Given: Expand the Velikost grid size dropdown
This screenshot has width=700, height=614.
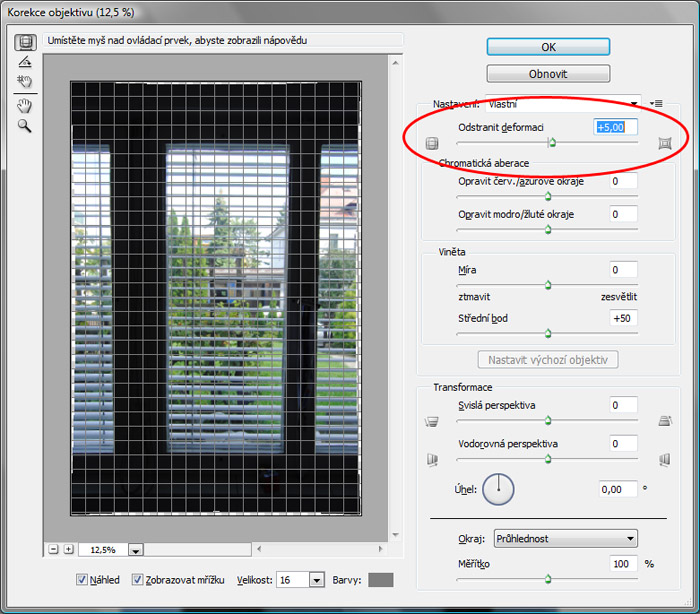Looking at the screenshot, I should pos(317,580).
